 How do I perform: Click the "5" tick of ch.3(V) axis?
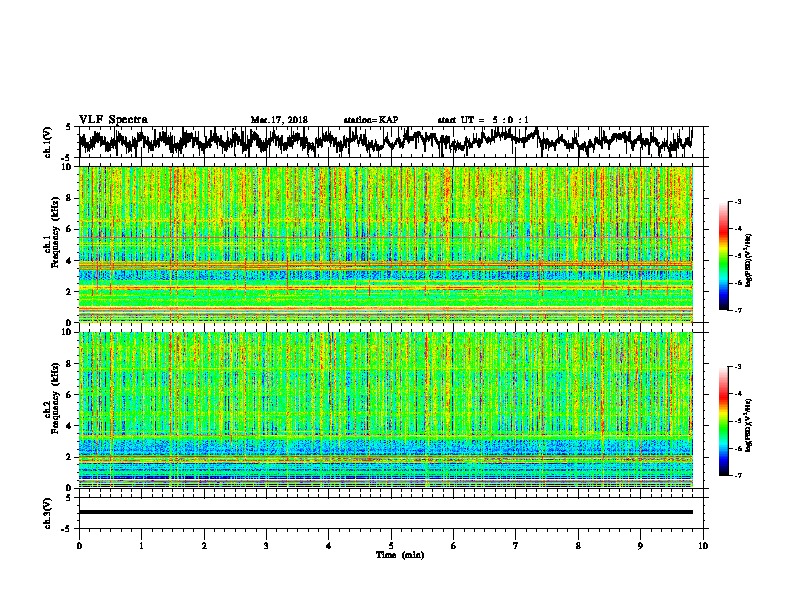click(x=68, y=497)
